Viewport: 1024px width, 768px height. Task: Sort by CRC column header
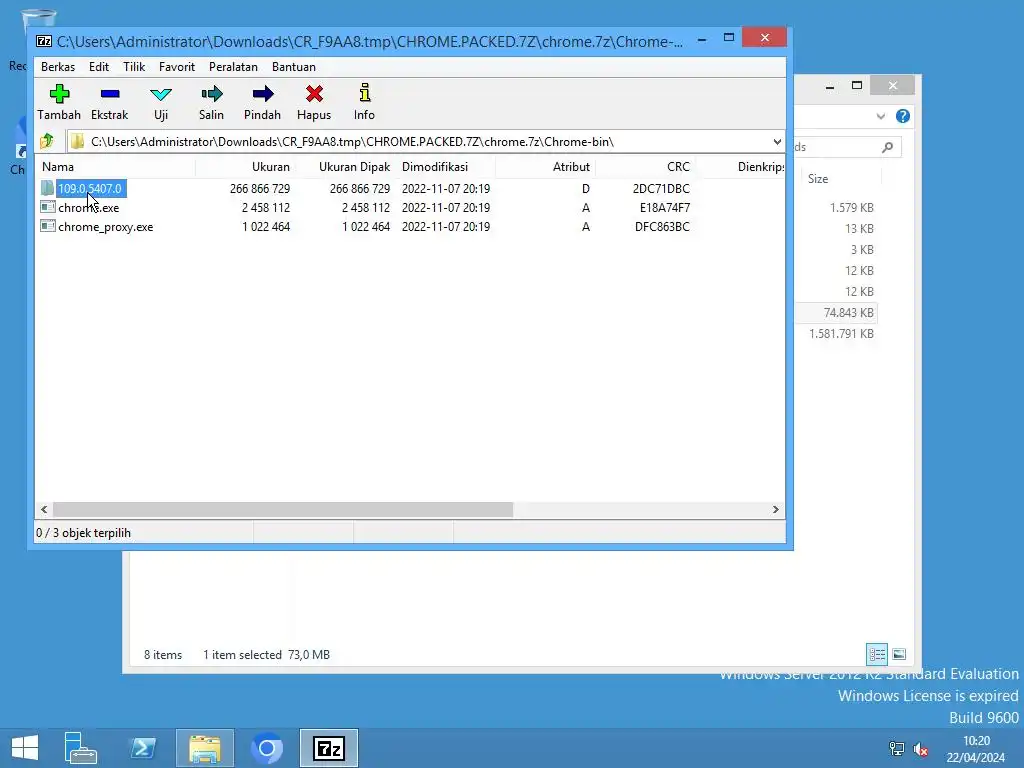point(645,167)
